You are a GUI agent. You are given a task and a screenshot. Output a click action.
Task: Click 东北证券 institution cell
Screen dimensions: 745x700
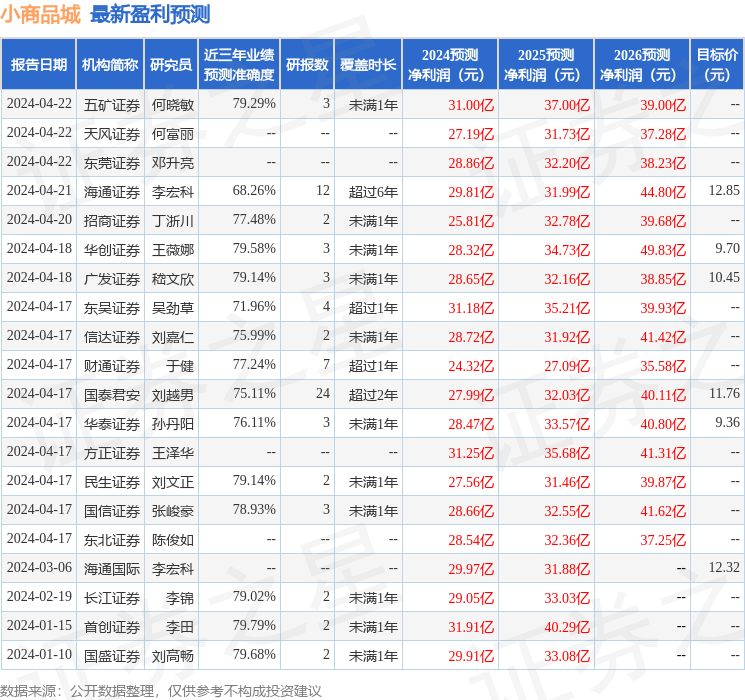point(112,540)
